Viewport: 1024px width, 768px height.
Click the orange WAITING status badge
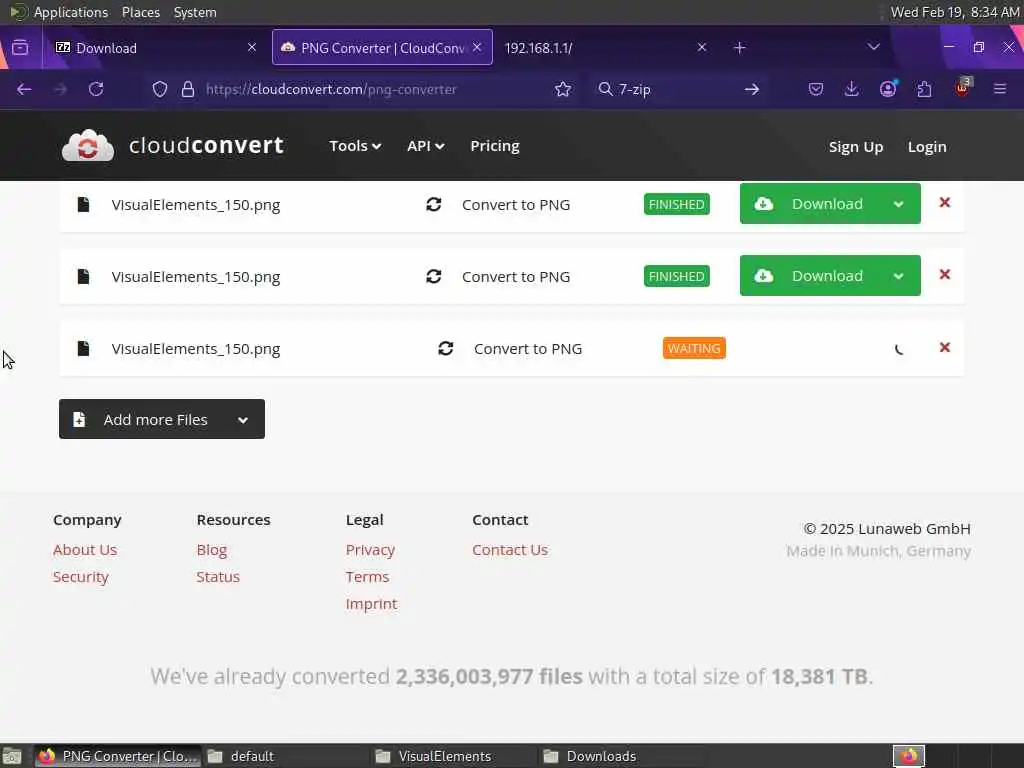pos(694,348)
